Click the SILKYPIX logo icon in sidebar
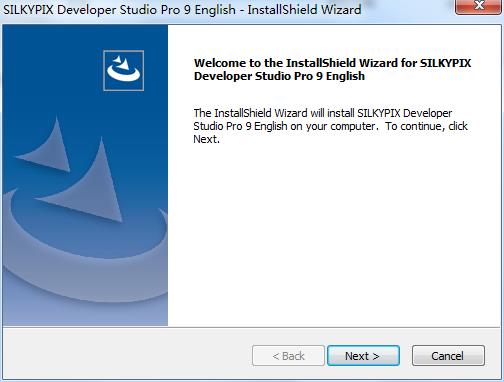 [x=124, y=70]
